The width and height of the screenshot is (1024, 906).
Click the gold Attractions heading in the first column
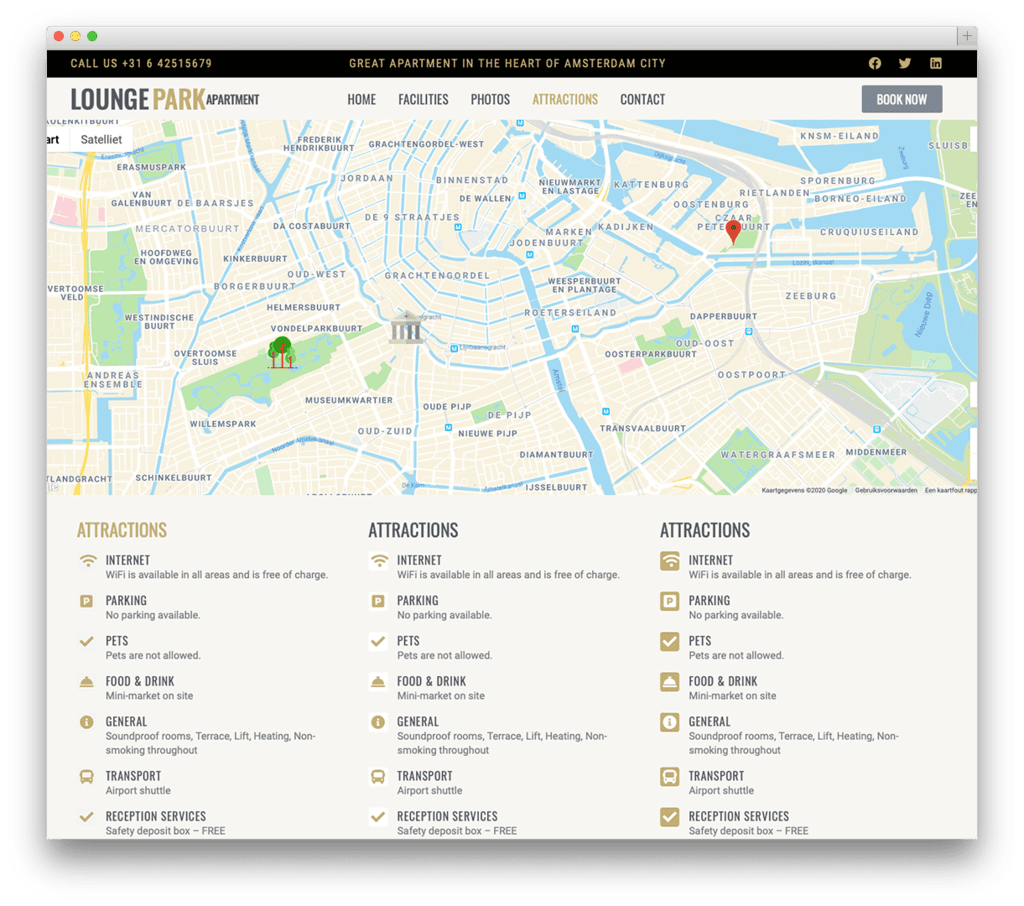(x=122, y=530)
